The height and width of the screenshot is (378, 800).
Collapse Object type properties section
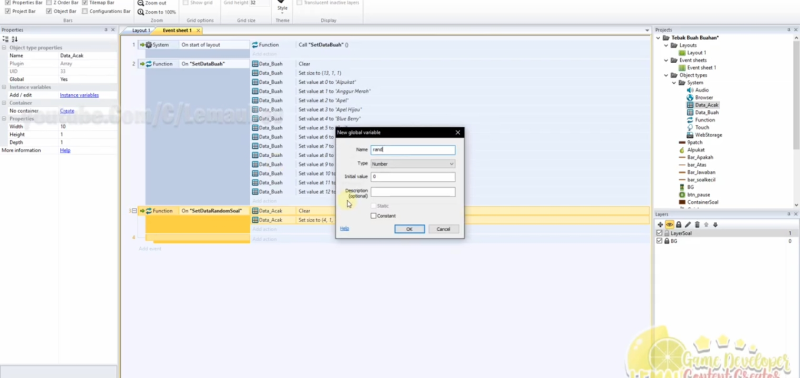pos(4,47)
